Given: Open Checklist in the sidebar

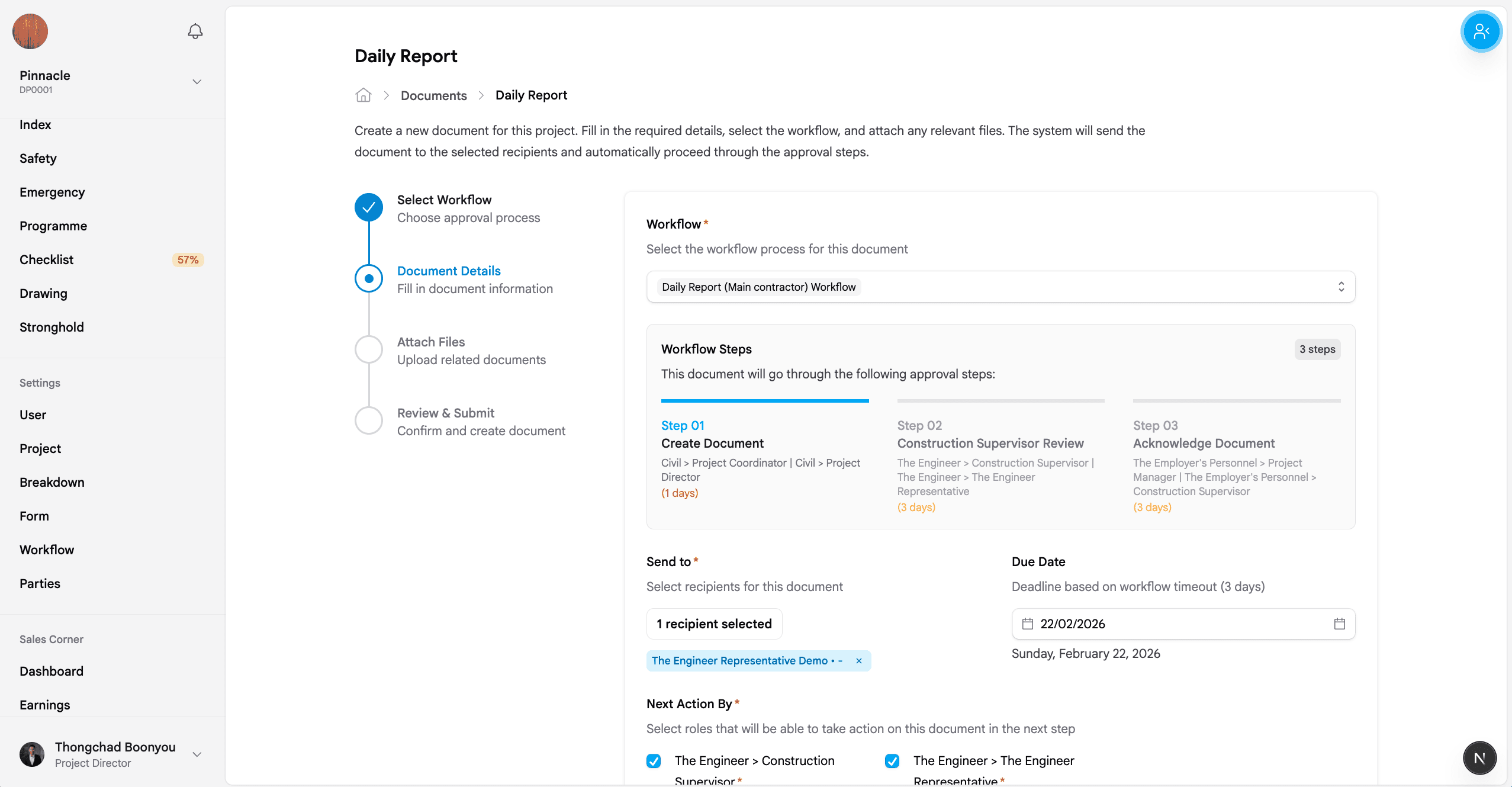Looking at the screenshot, I should click(47, 260).
